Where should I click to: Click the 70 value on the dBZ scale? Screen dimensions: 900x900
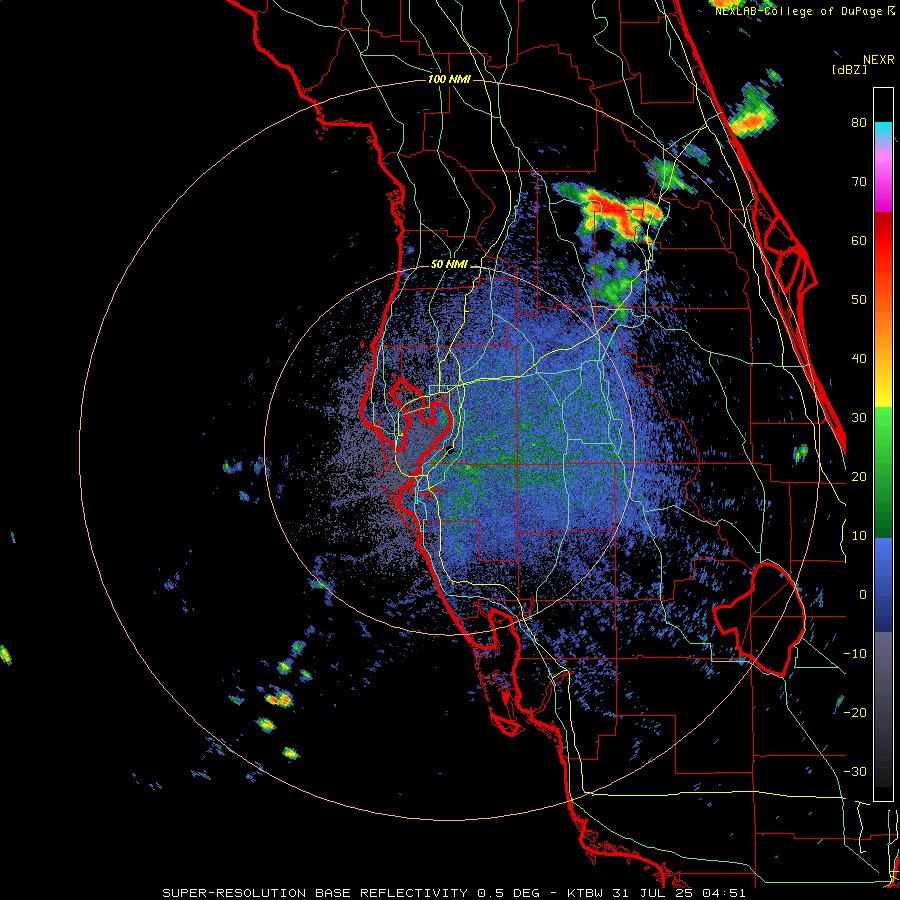(859, 182)
